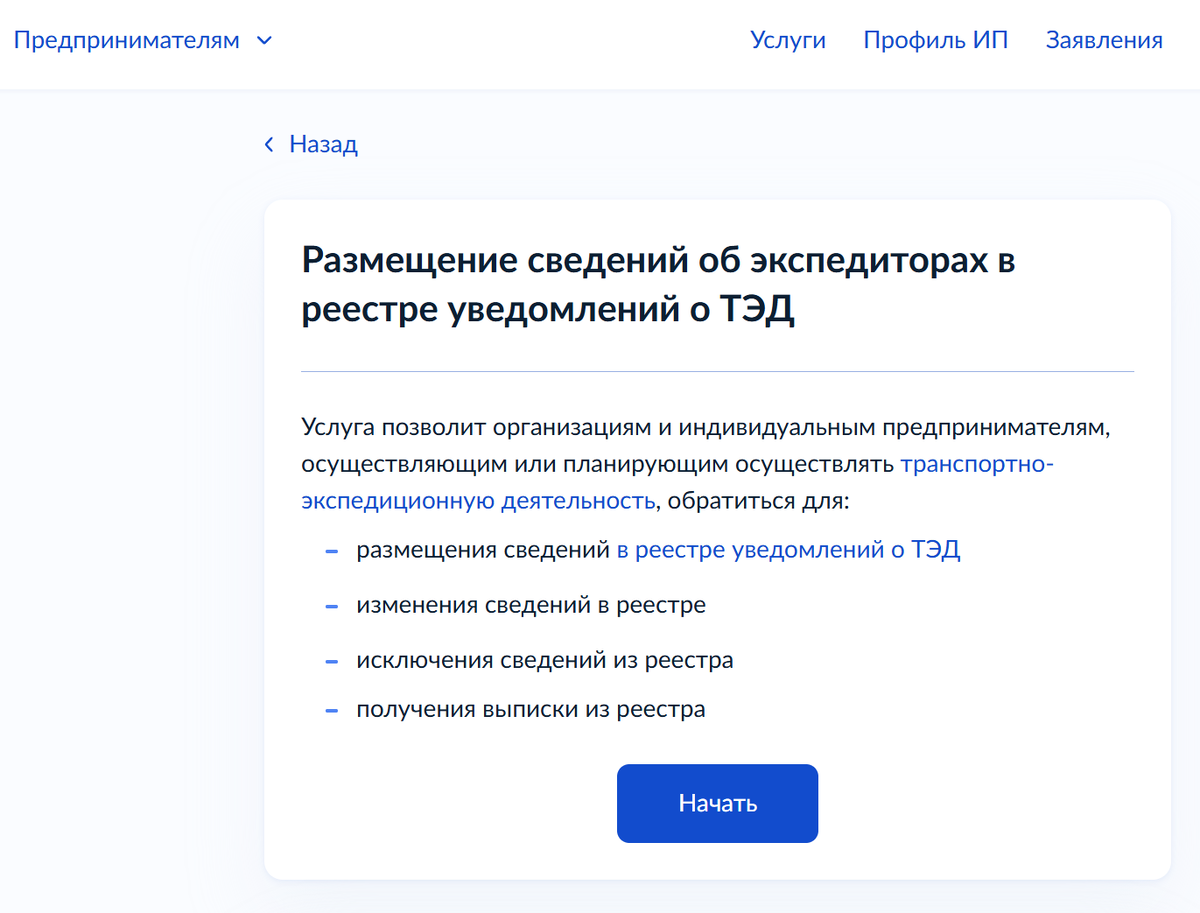The width and height of the screenshot is (1200, 913).
Task: Click the back arrow icon beside Назад
Action: click(x=268, y=145)
